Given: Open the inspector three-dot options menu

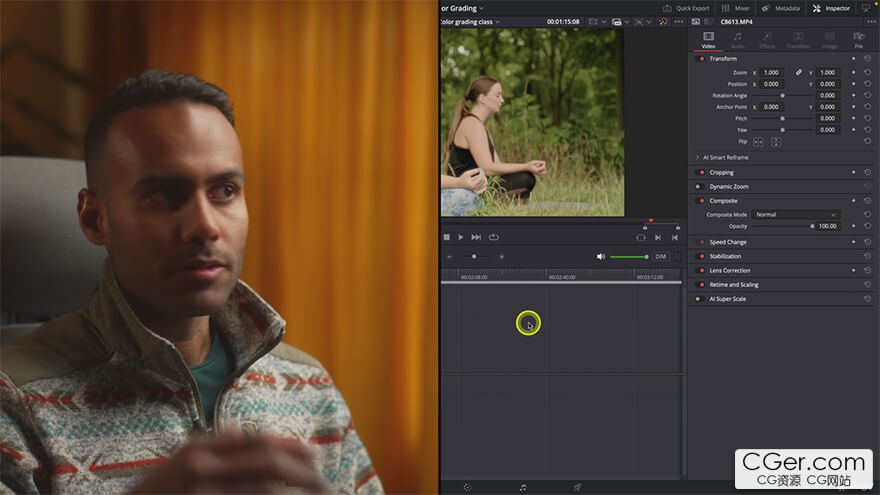Looking at the screenshot, I should click(x=871, y=22).
